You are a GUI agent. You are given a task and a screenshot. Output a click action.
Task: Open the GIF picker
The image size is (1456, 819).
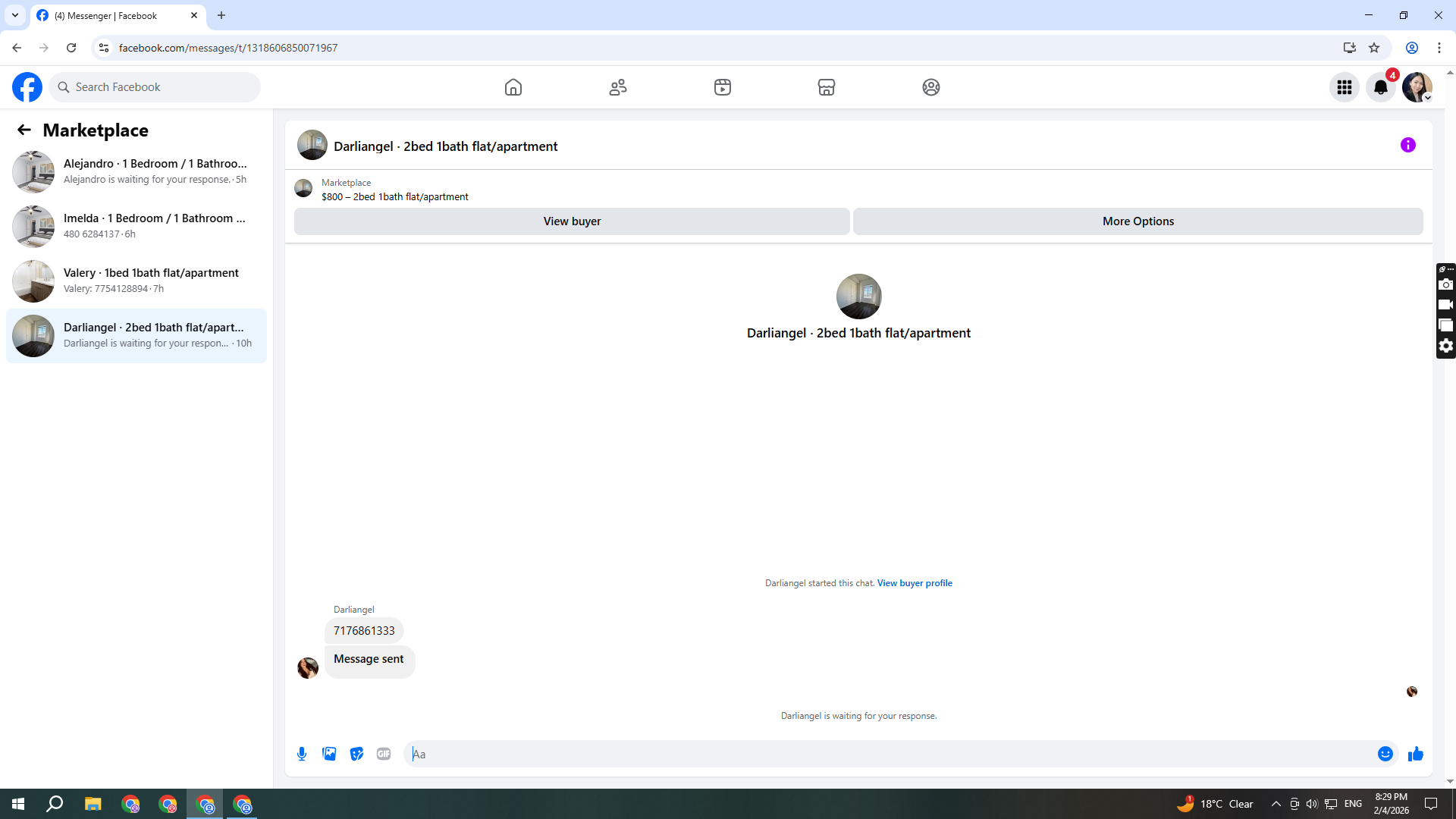click(384, 754)
